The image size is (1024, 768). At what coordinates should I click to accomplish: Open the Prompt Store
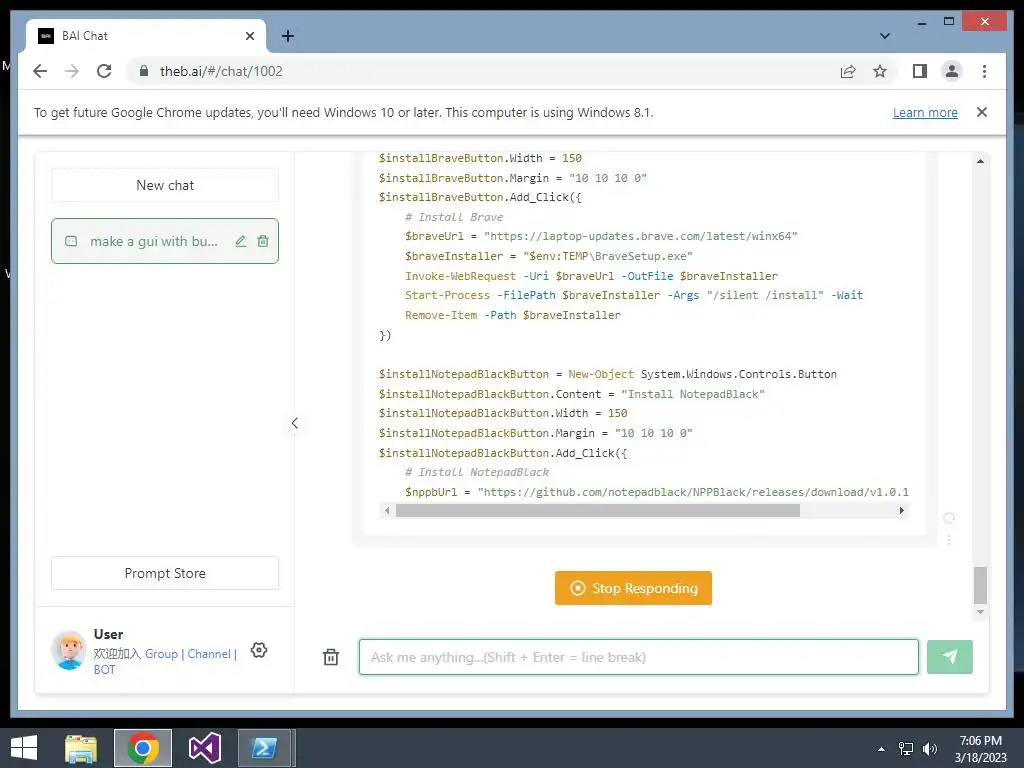(x=165, y=573)
